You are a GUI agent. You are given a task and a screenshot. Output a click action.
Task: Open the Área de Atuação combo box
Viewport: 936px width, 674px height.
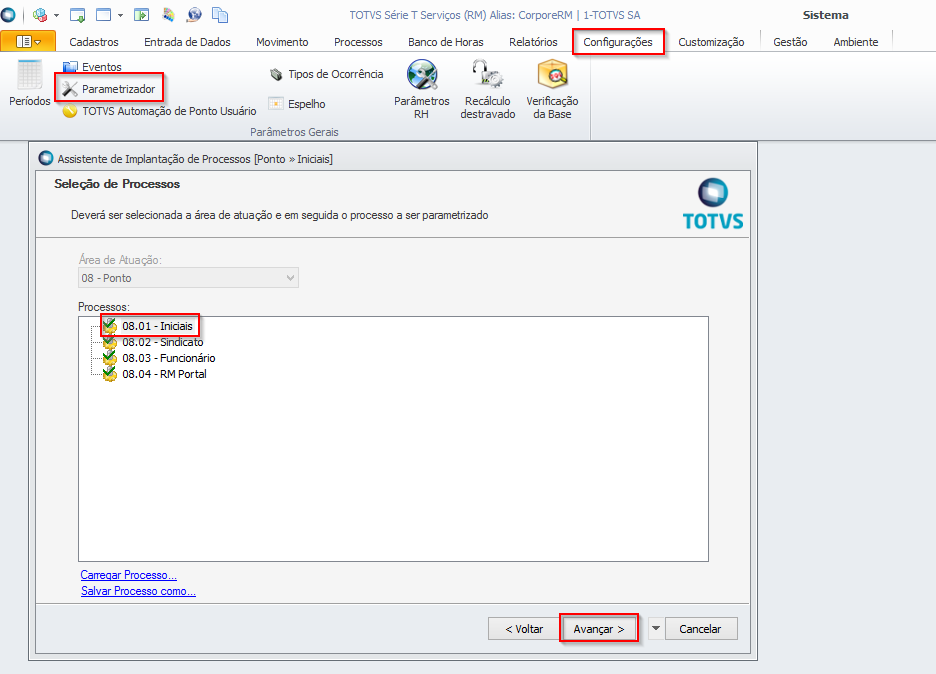point(189,278)
